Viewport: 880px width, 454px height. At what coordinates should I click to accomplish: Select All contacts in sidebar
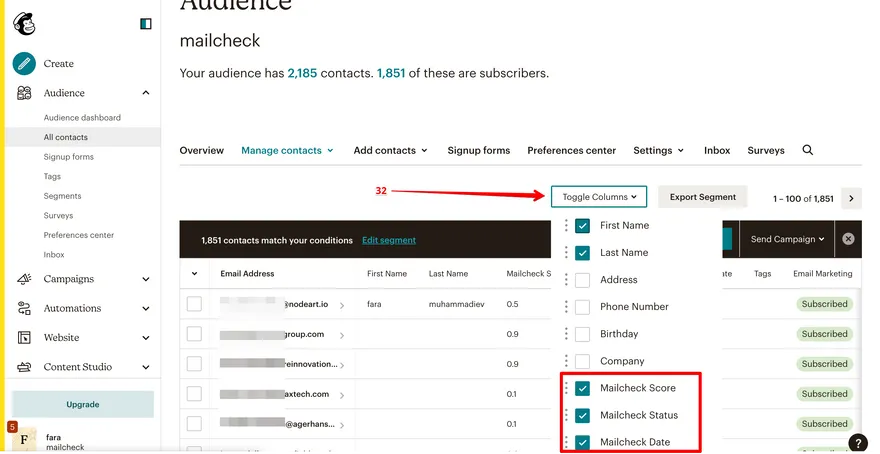[82, 137]
